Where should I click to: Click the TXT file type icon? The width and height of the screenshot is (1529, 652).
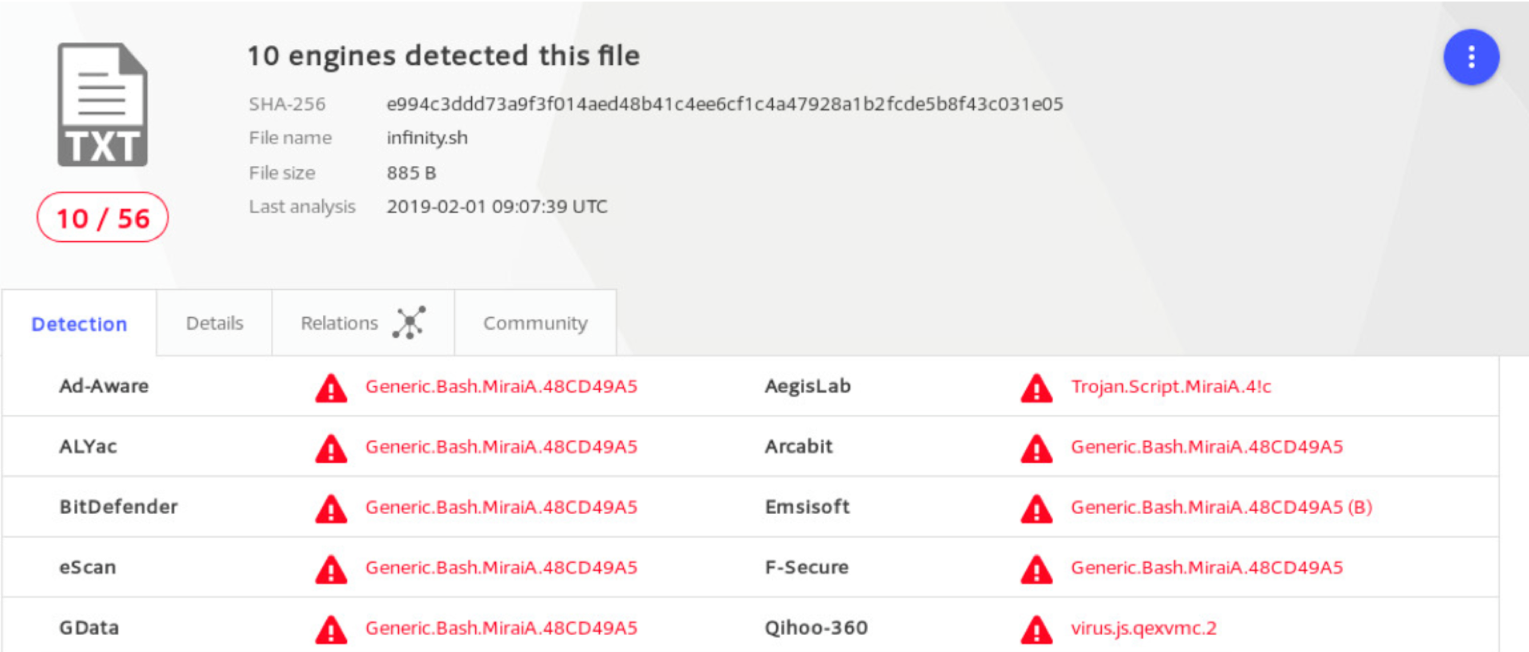tap(102, 105)
